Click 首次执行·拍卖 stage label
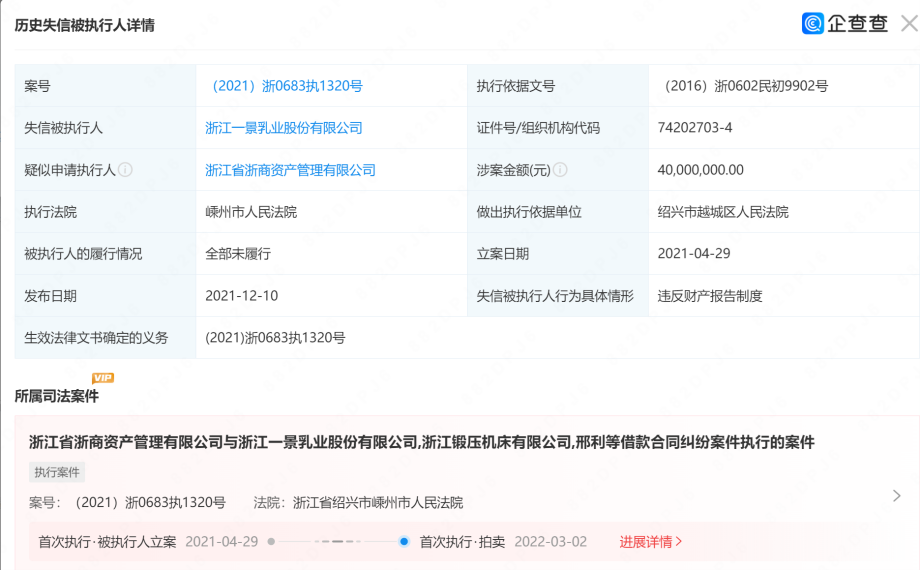Screen dimensions: 920x570 [462, 541]
